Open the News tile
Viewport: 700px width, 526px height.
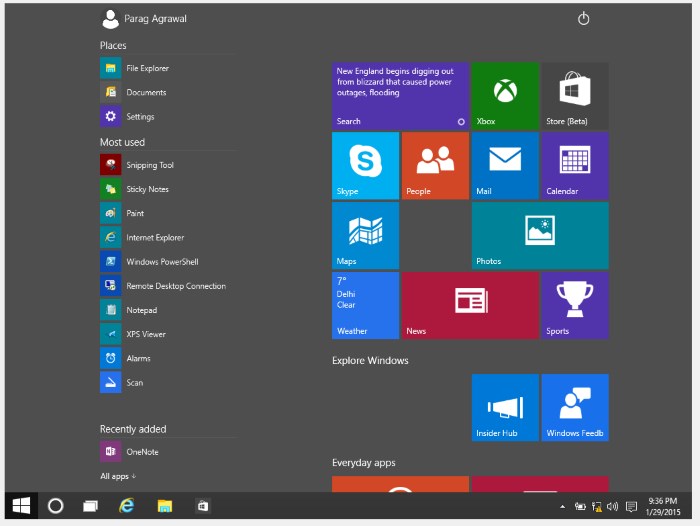tap(470, 305)
